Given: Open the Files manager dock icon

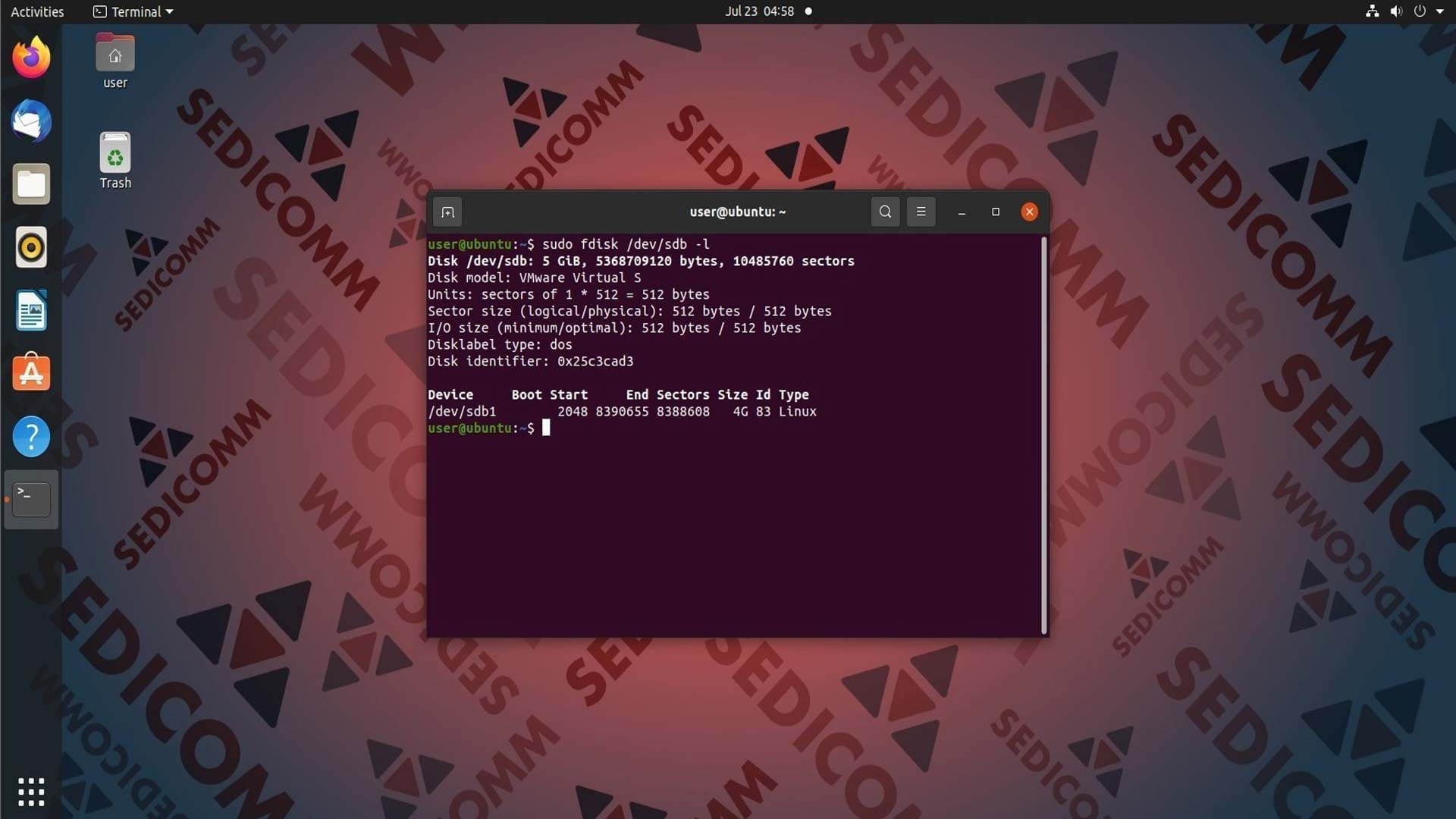Looking at the screenshot, I should [x=31, y=184].
